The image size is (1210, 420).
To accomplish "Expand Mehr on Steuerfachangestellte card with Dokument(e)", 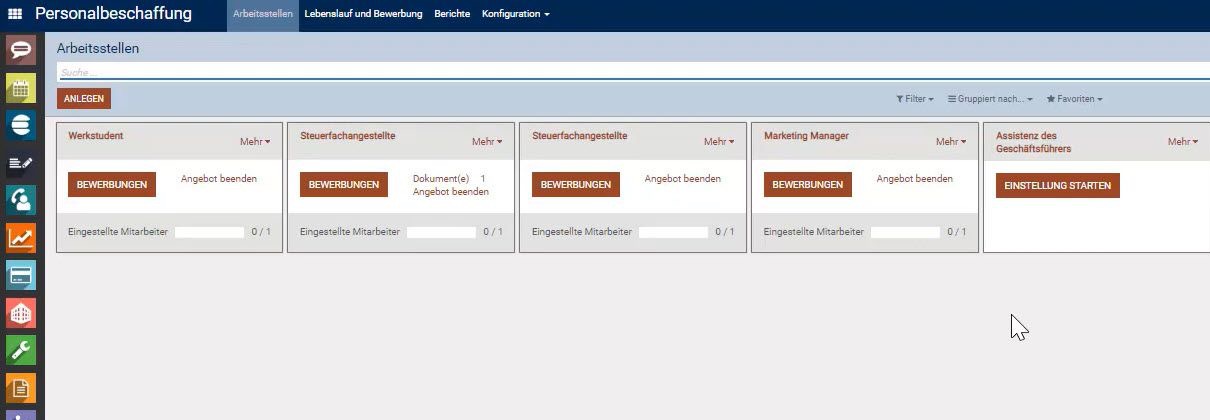I will click(487, 142).
